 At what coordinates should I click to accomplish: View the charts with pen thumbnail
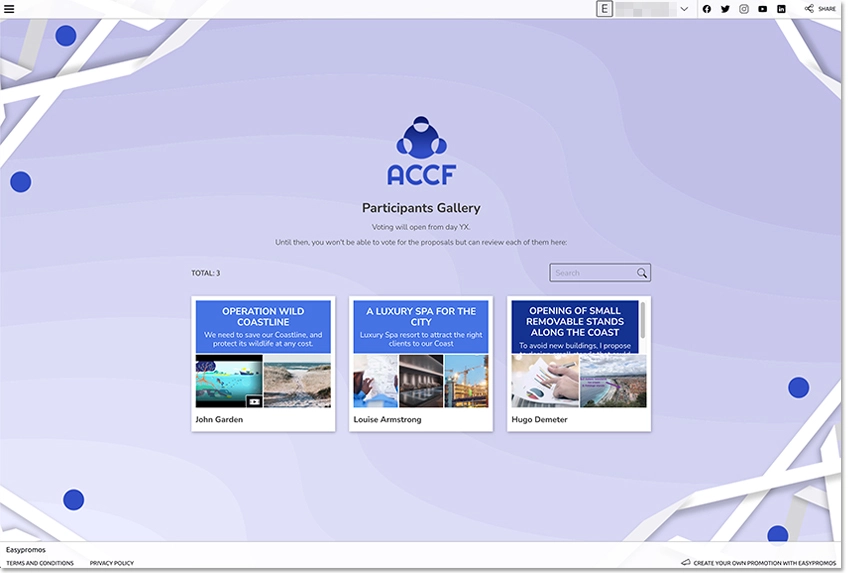tap(545, 381)
